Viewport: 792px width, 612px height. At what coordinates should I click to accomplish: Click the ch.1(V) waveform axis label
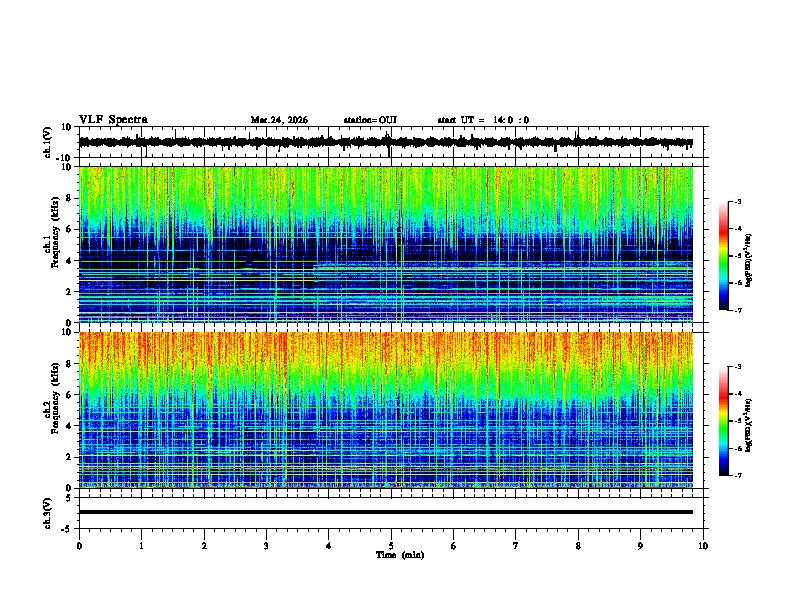point(48,142)
